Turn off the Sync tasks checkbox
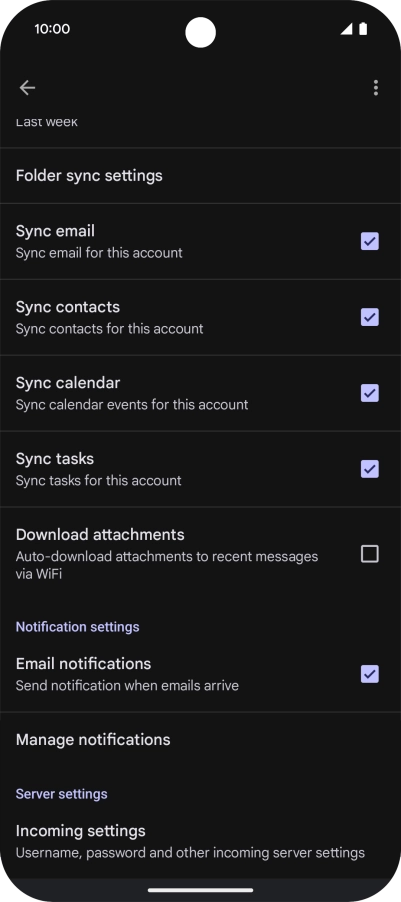The height and width of the screenshot is (902, 401). pyautogui.click(x=369, y=469)
